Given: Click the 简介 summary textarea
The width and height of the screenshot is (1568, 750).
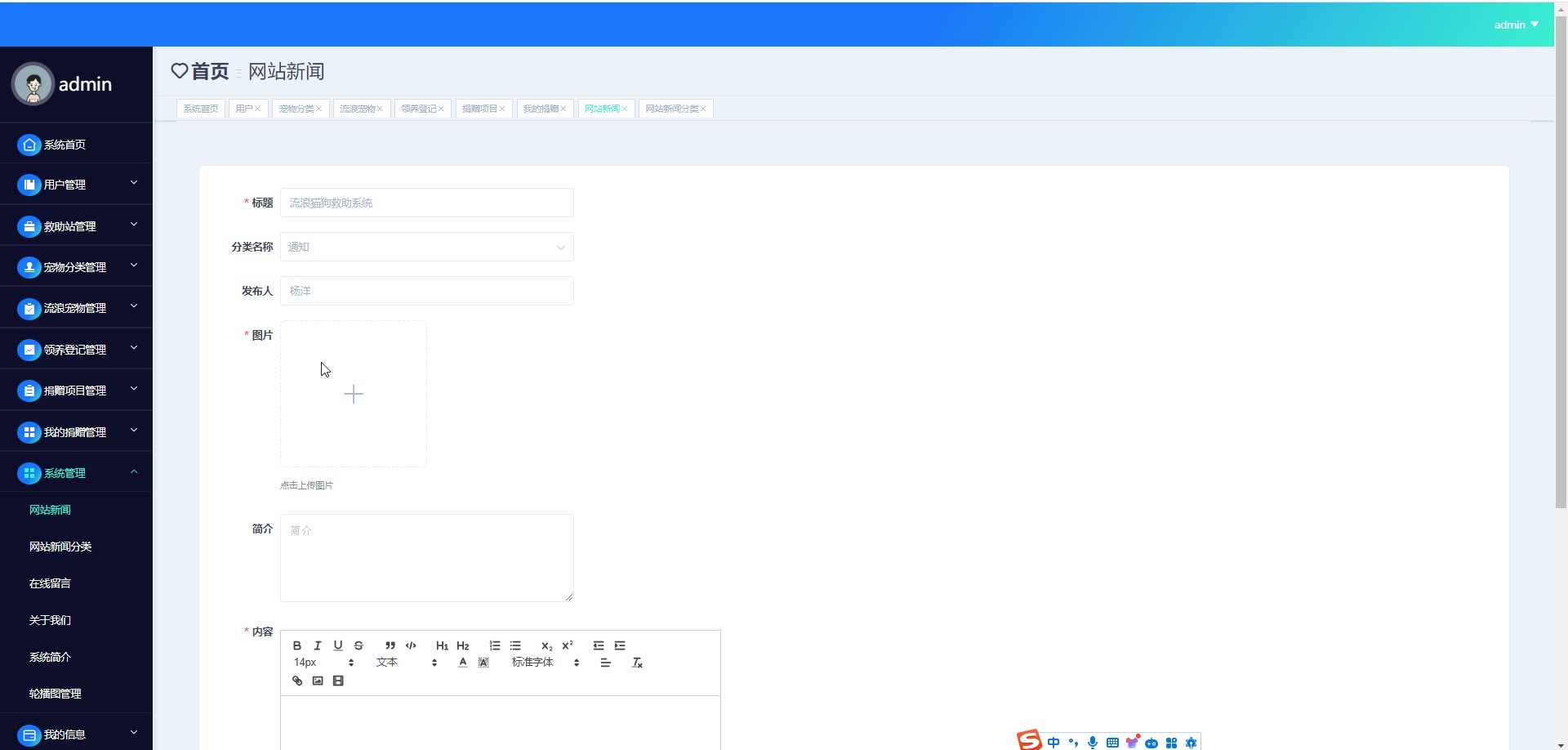Looking at the screenshot, I should [x=427, y=558].
